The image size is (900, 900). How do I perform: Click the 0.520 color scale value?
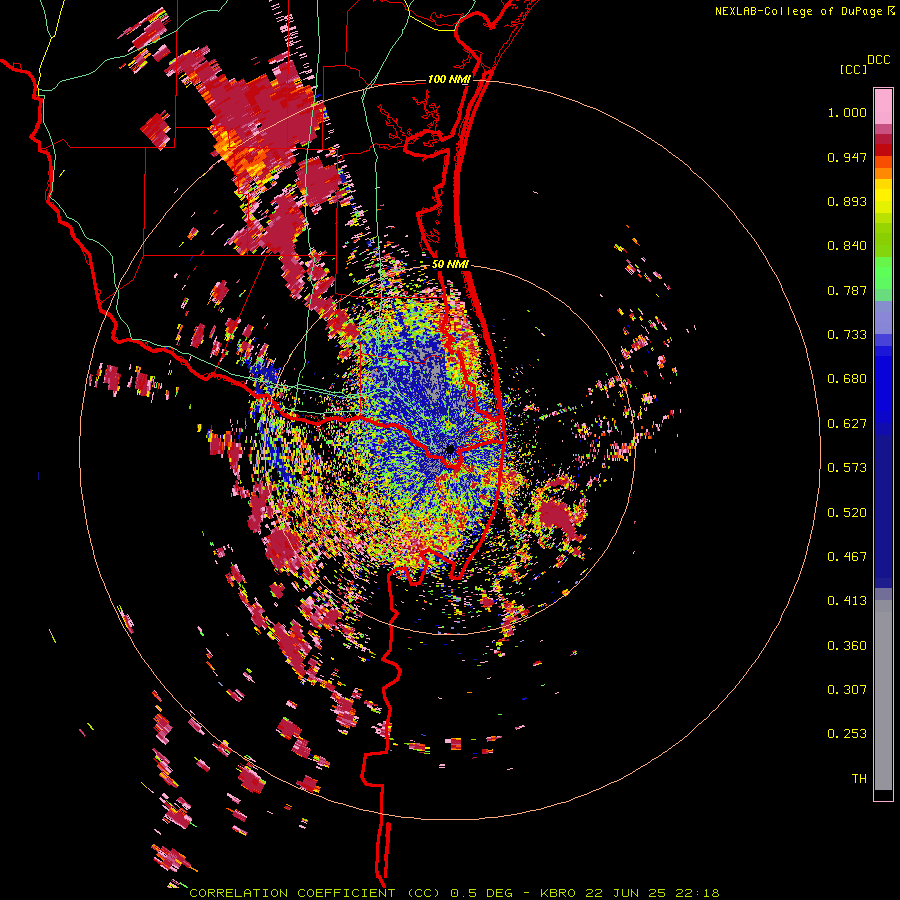click(847, 513)
